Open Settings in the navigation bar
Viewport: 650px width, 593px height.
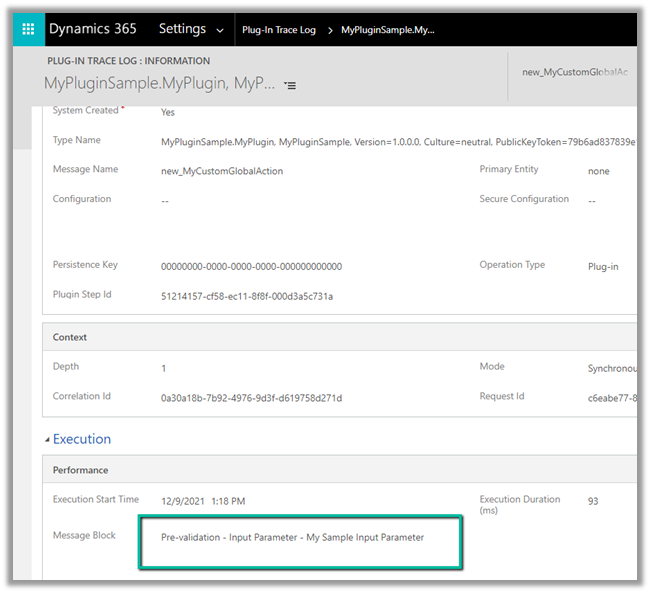tap(182, 29)
